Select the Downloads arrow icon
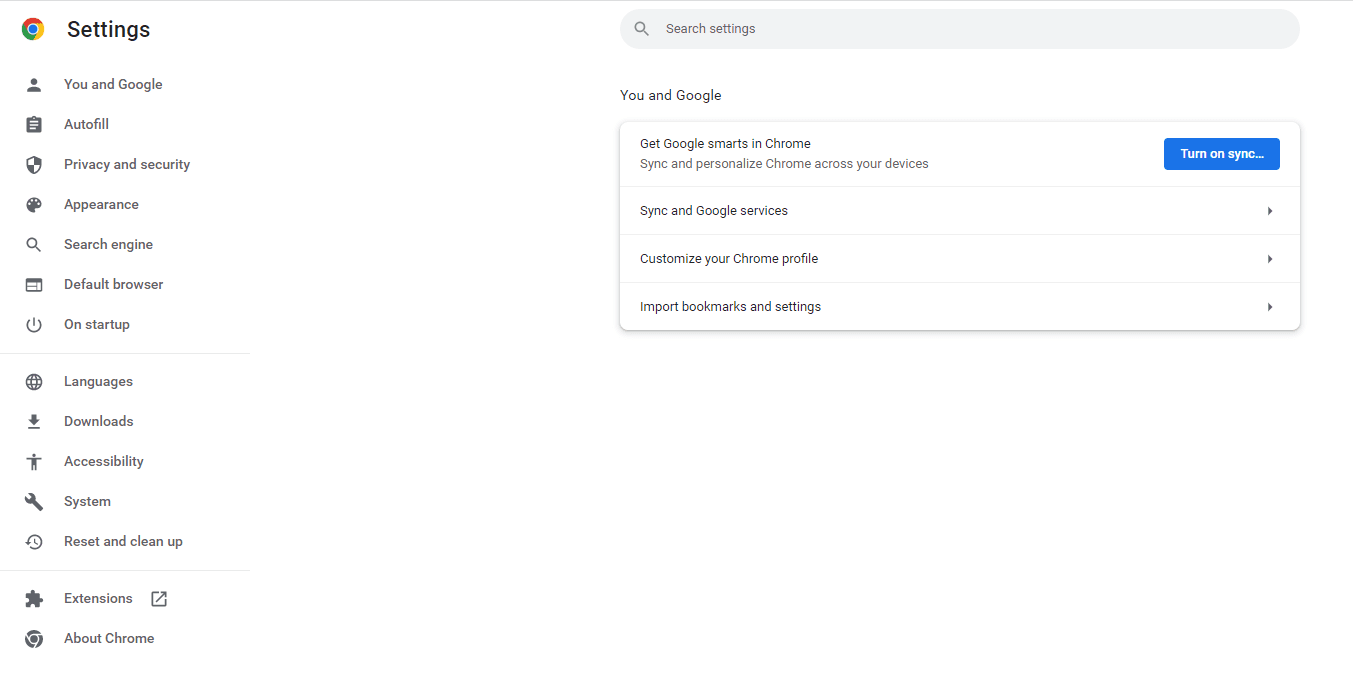Screen dimensions: 1353x682 [34, 421]
